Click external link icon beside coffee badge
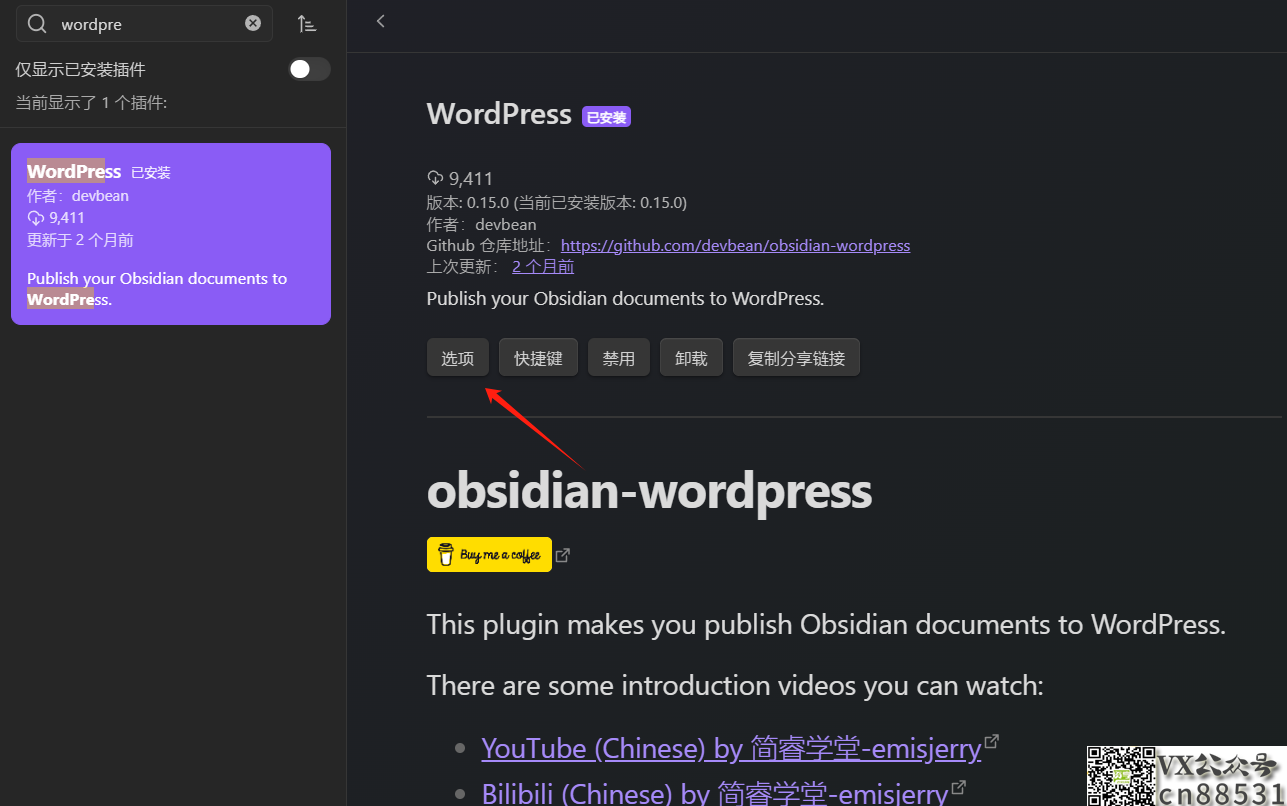This screenshot has height=806, width=1287. click(x=563, y=555)
